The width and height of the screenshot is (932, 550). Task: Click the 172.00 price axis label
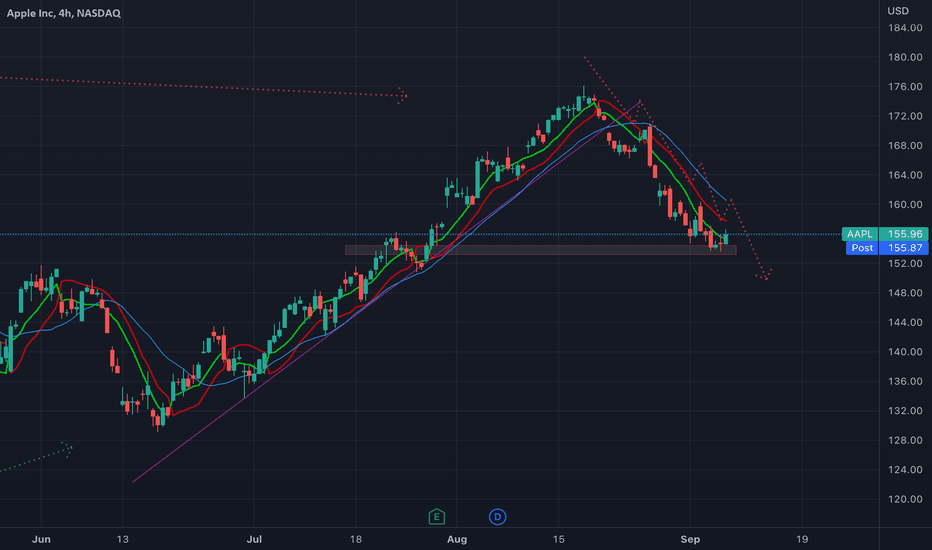point(905,117)
